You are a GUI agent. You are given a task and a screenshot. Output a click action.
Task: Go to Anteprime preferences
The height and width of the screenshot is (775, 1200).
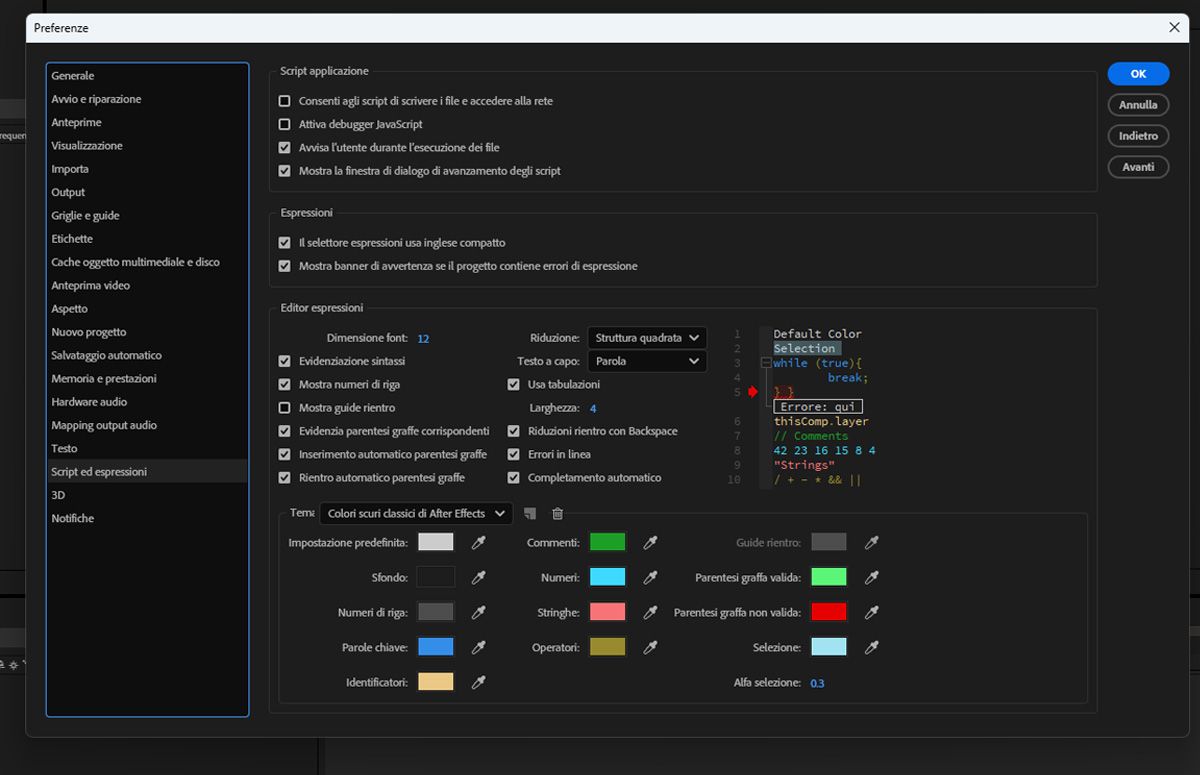(148, 122)
